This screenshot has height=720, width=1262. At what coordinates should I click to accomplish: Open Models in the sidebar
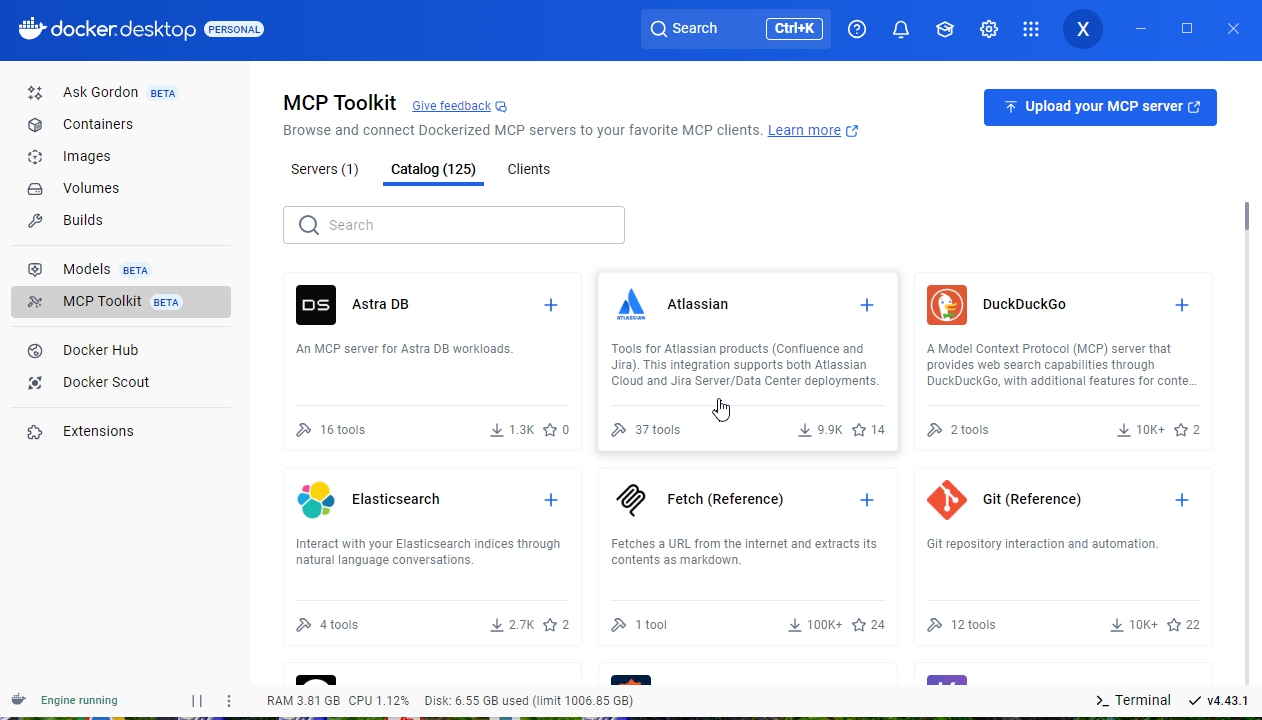click(120, 269)
